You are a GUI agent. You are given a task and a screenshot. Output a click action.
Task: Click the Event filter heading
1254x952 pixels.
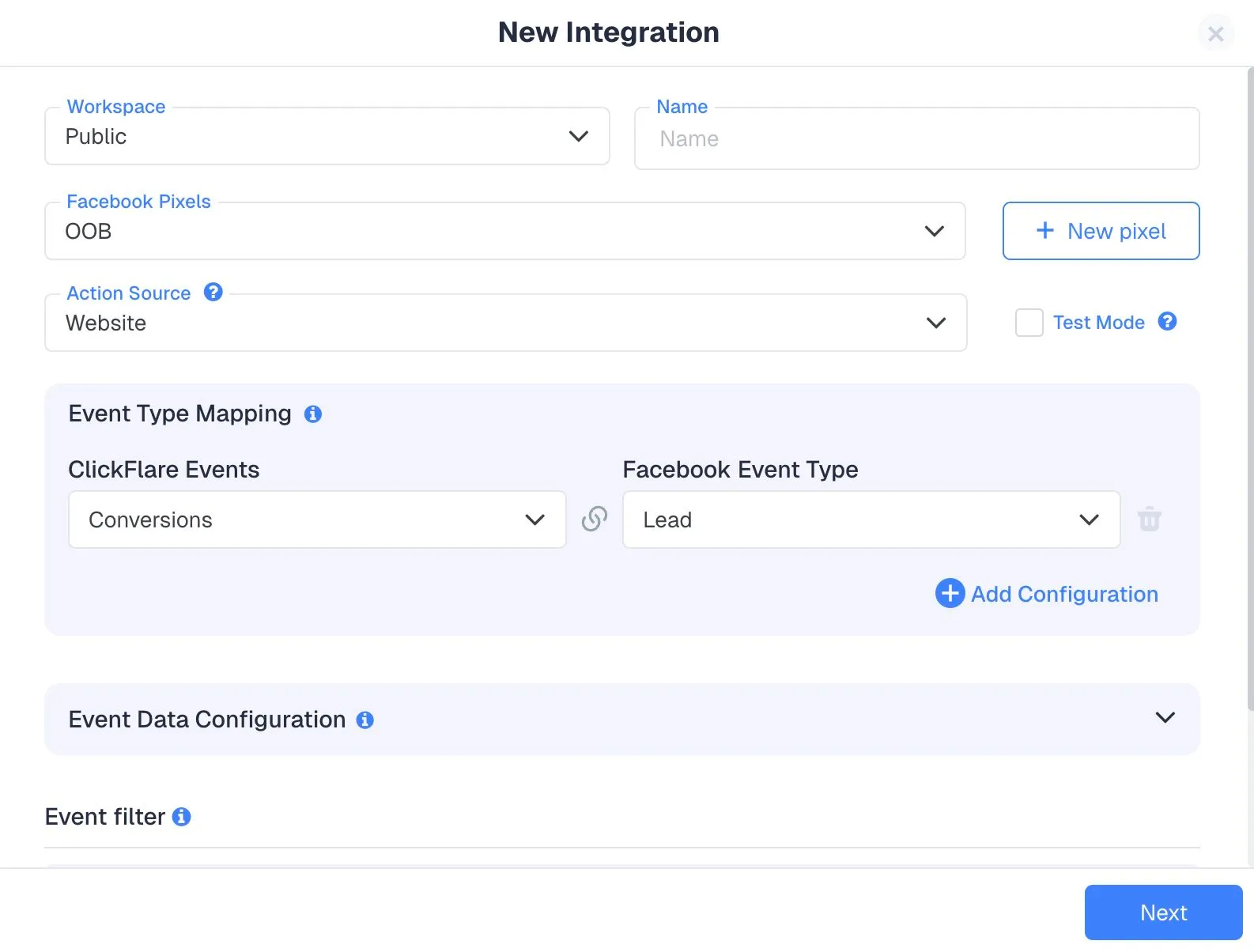105,817
